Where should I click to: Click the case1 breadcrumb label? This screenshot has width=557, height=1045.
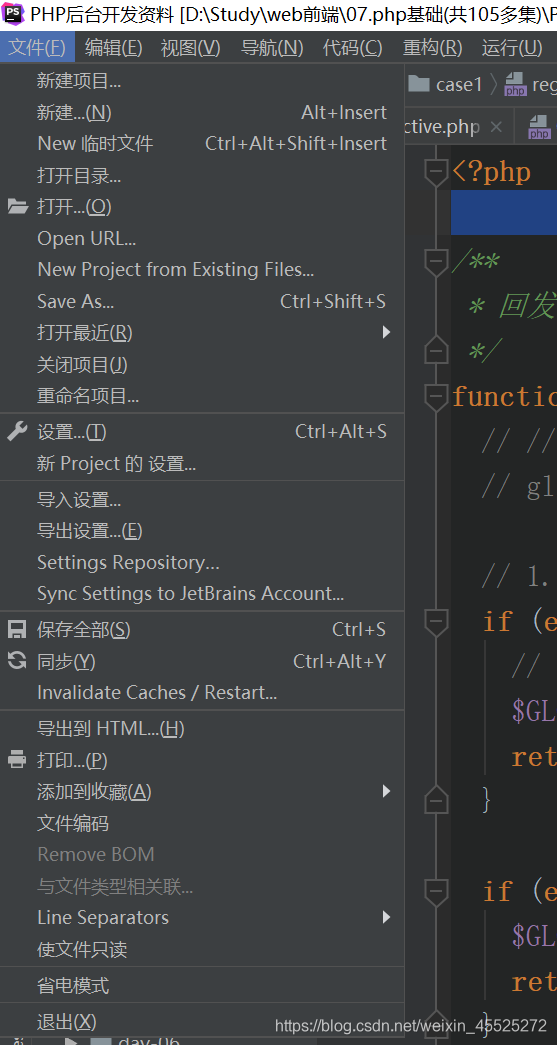tap(459, 84)
